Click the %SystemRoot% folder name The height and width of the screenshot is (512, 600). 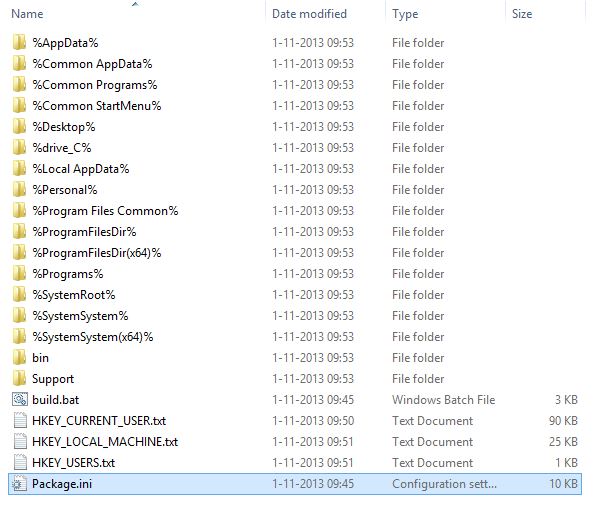coord(74,295)
